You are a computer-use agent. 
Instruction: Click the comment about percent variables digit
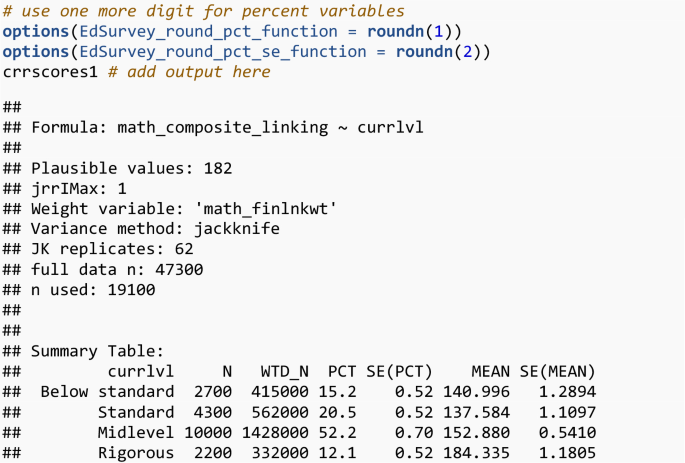coord(205,11)
